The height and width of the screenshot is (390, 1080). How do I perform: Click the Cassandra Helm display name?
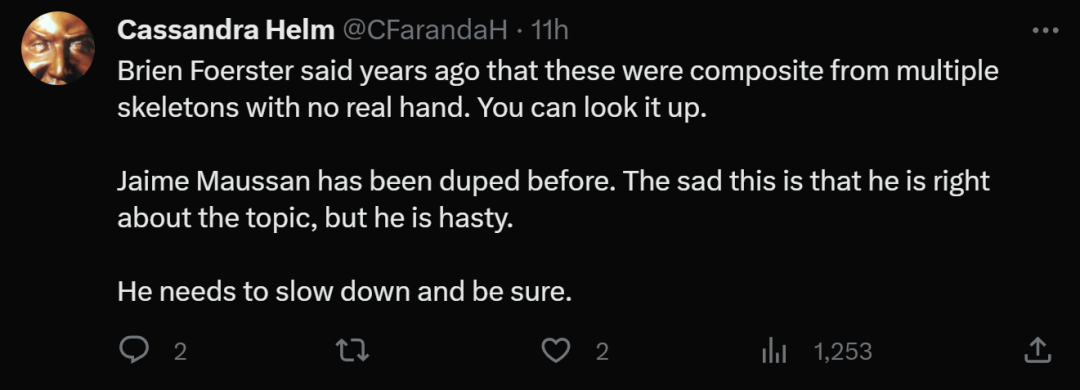225,30
